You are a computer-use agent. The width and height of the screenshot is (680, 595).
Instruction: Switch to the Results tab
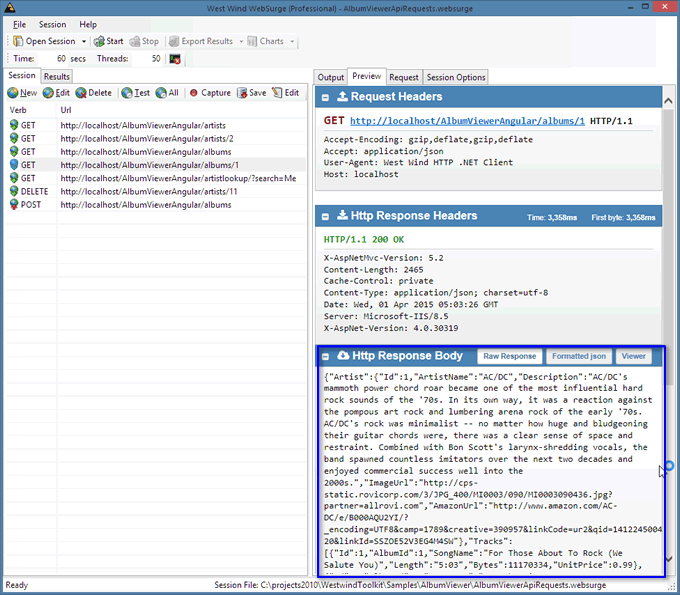(x=57, y=77)
